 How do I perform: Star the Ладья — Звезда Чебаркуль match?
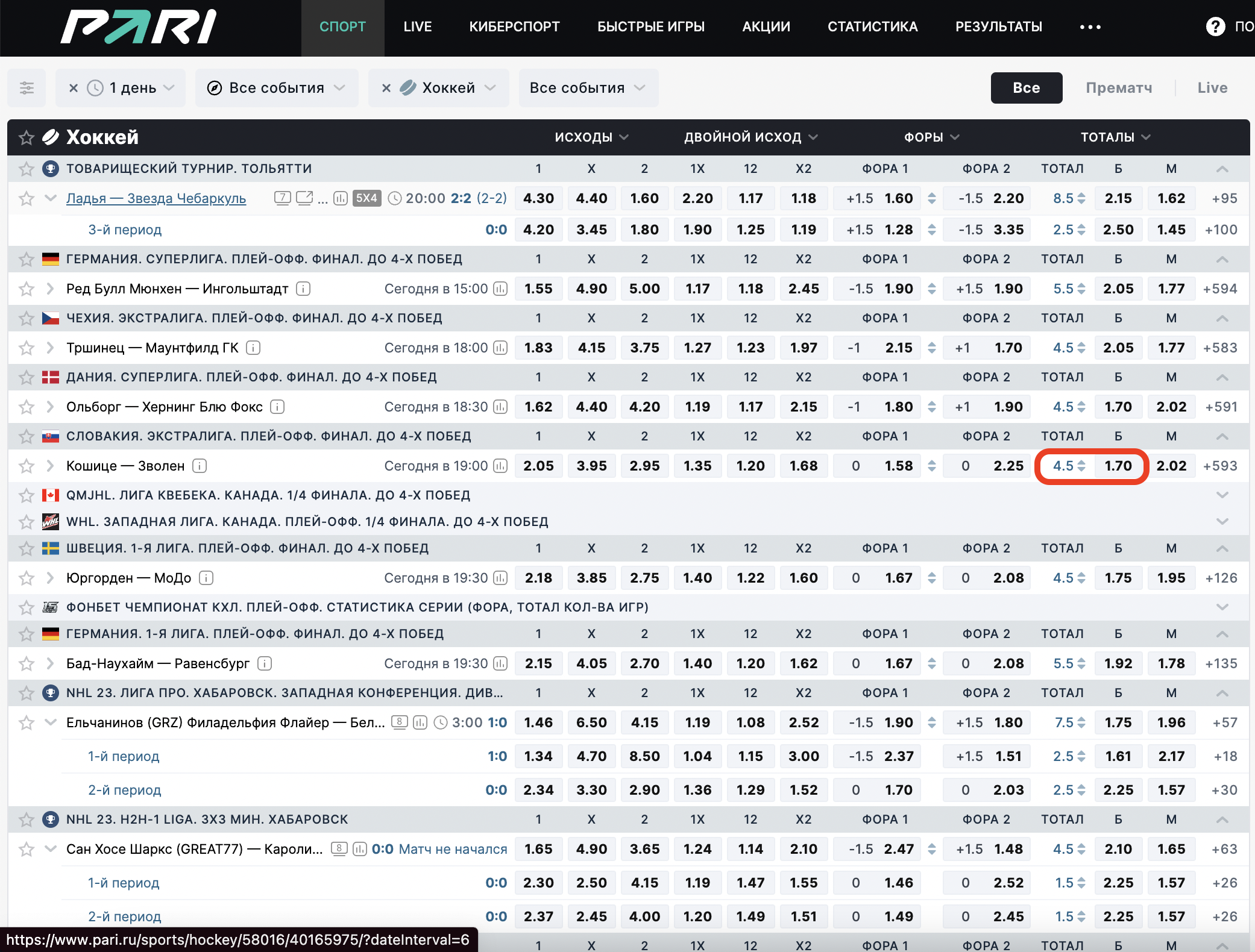coord(26,198)
